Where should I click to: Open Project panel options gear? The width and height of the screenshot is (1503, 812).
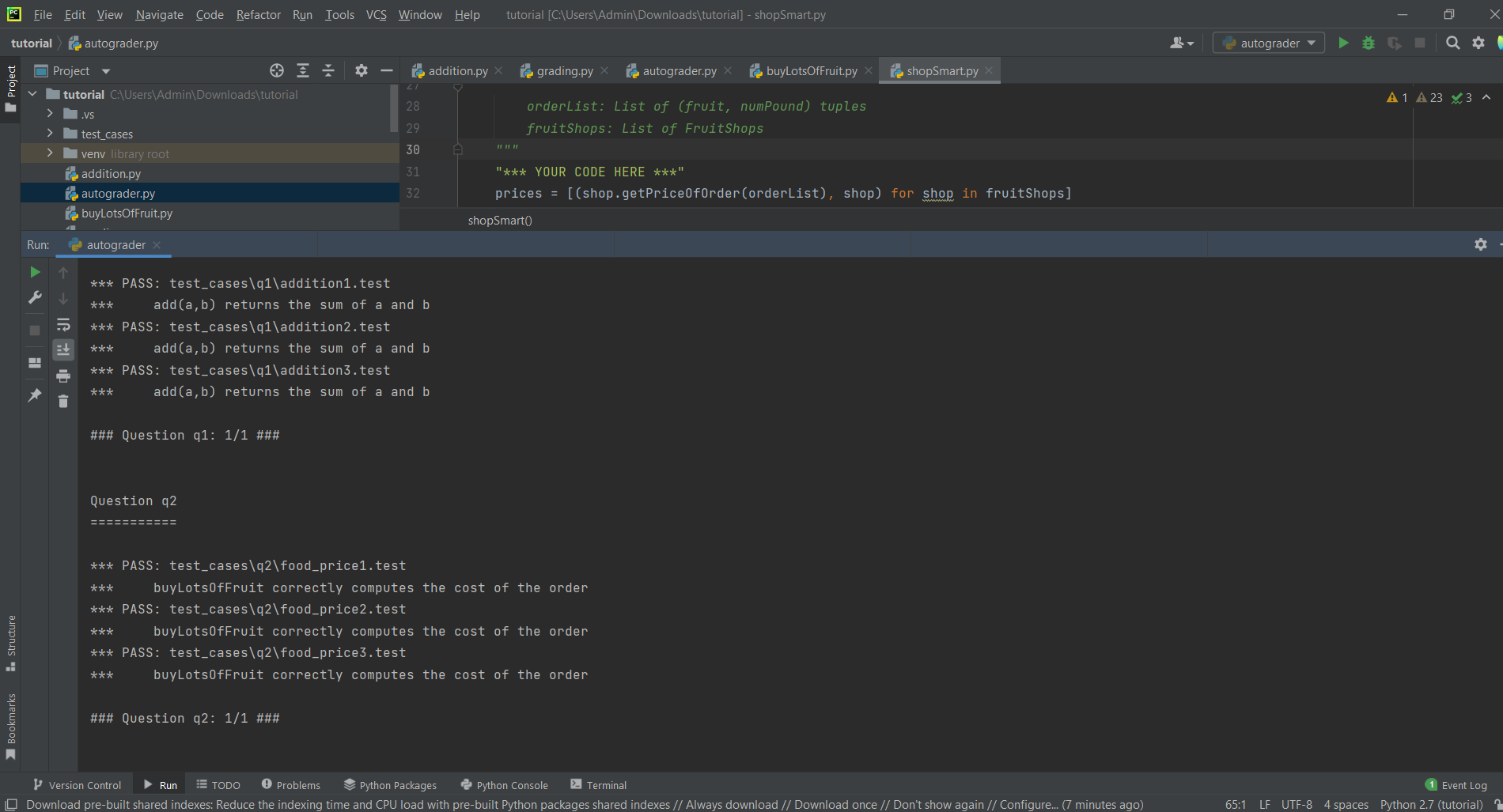362,70
